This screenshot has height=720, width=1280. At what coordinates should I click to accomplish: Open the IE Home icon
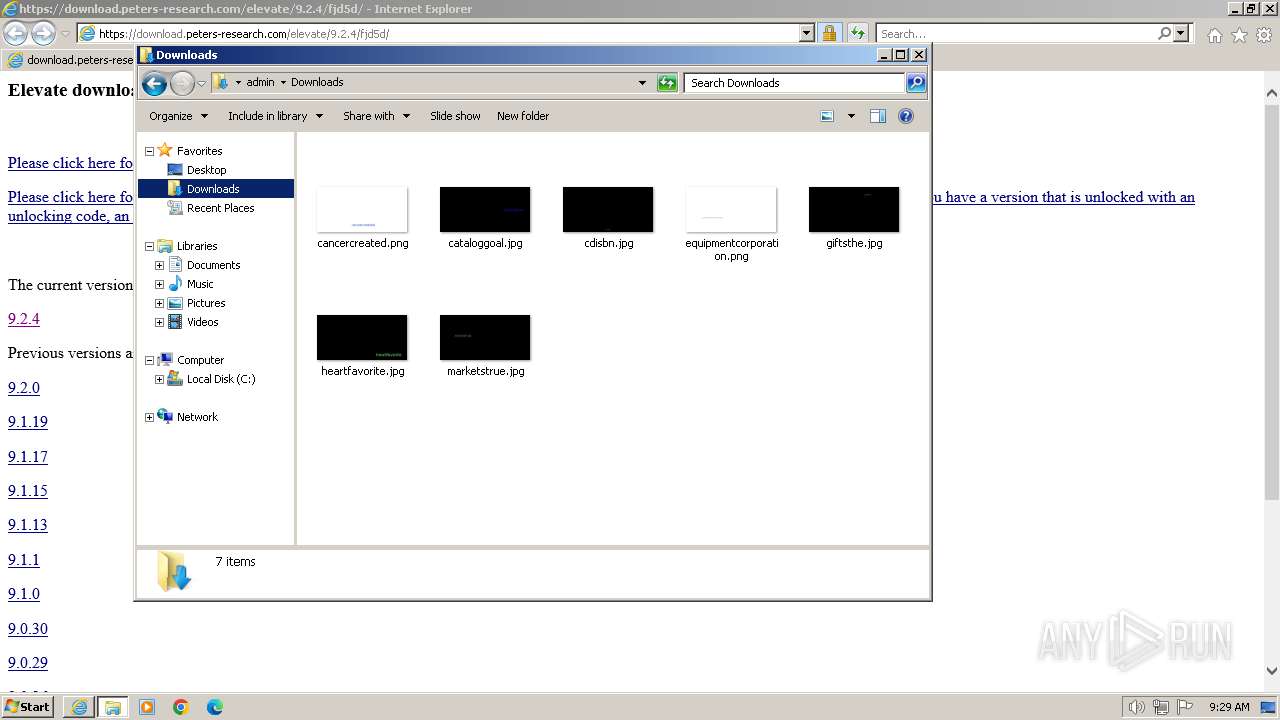(1214, 35)
